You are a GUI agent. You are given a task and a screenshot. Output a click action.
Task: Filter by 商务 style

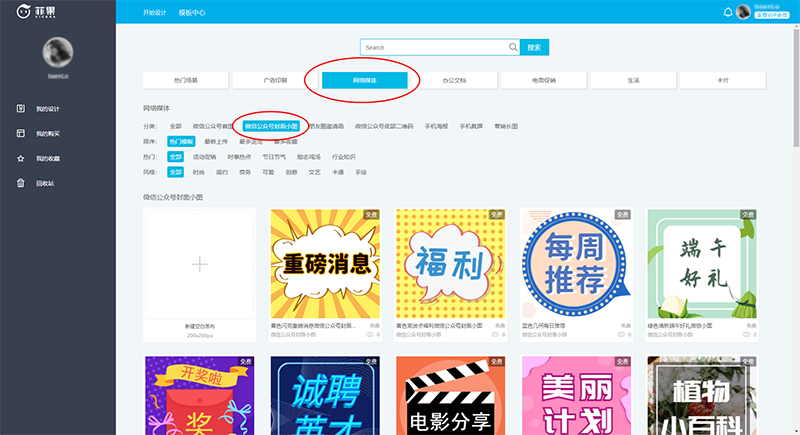245,172
